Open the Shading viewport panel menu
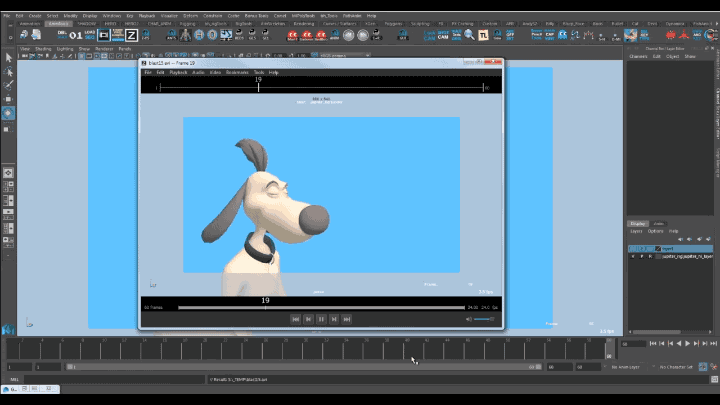This screenshot has width=720, height=405. pos(43,49)
